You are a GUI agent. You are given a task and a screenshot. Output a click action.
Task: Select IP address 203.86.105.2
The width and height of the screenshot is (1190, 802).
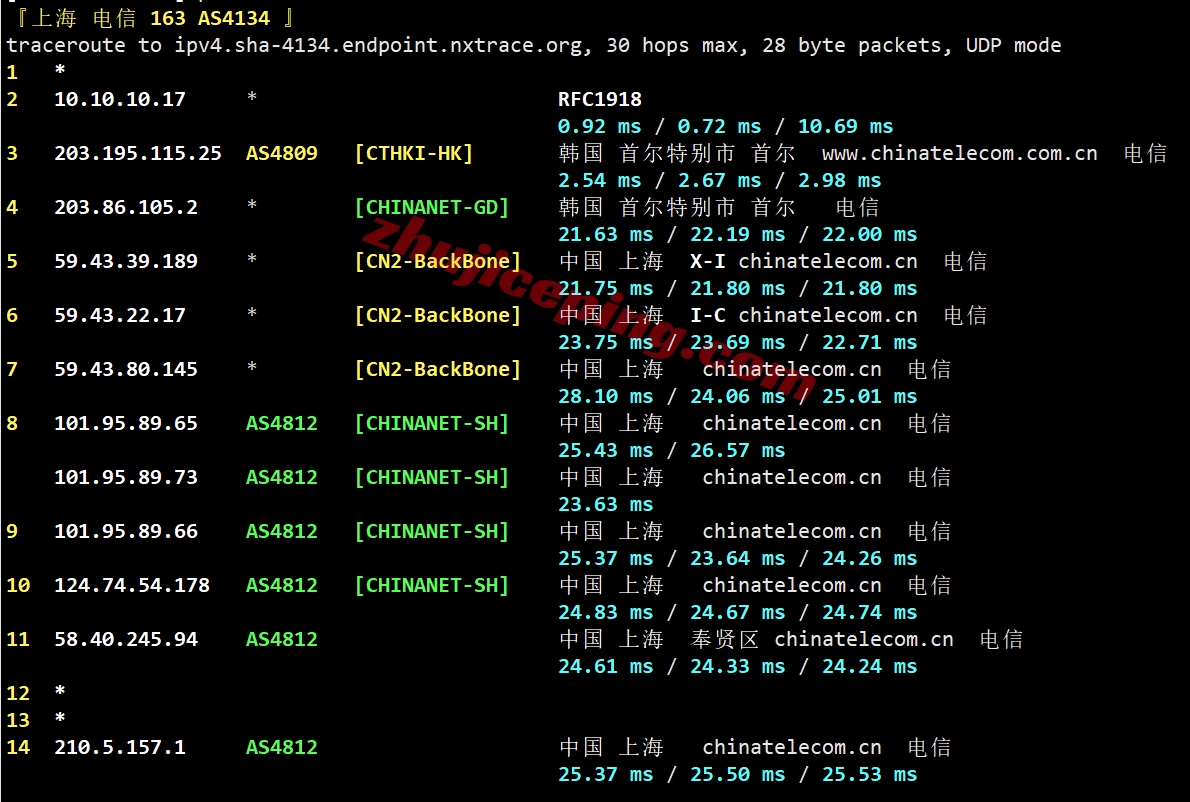pos(126,207)
